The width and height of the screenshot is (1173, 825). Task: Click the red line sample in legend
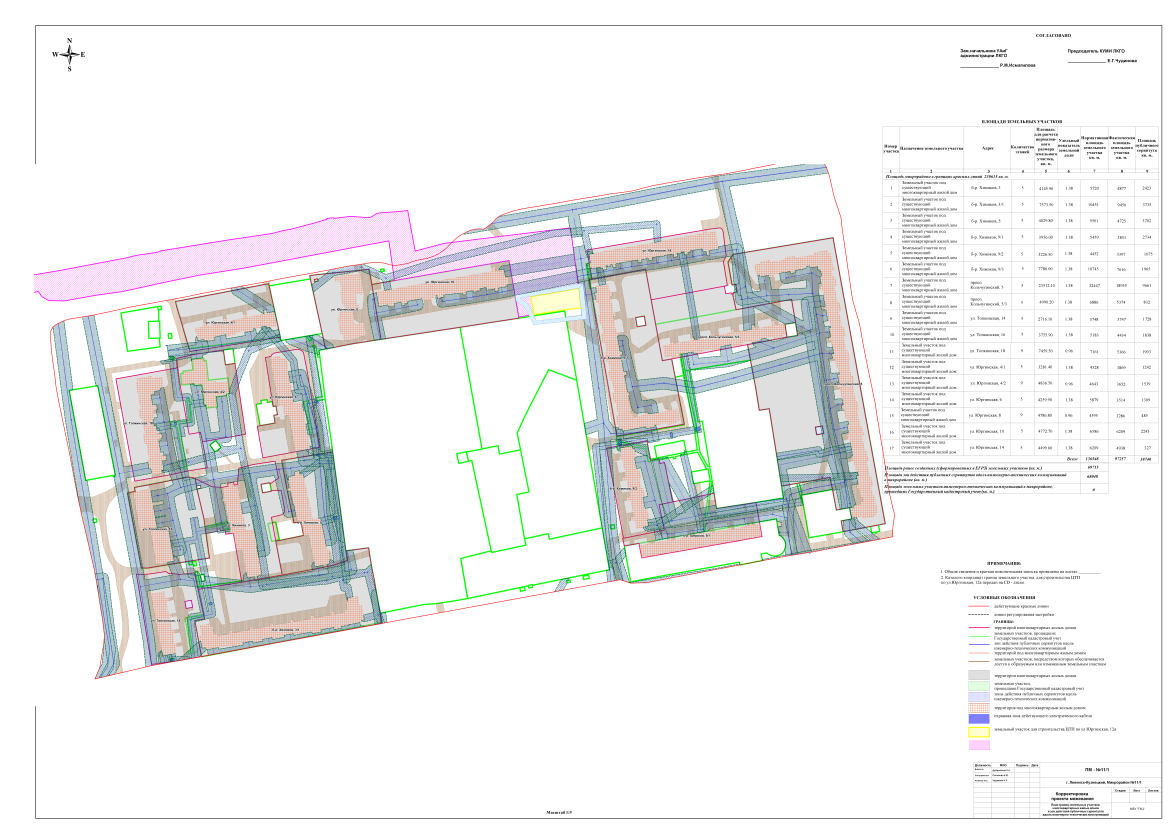click(979, 607)
